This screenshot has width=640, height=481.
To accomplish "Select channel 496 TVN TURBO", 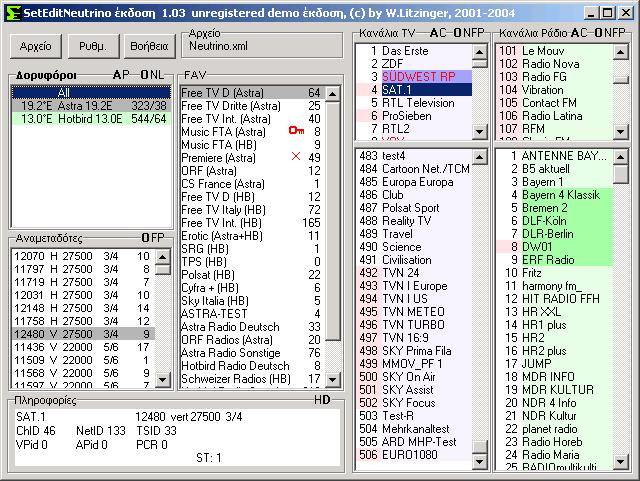I will tap(414, 325).
